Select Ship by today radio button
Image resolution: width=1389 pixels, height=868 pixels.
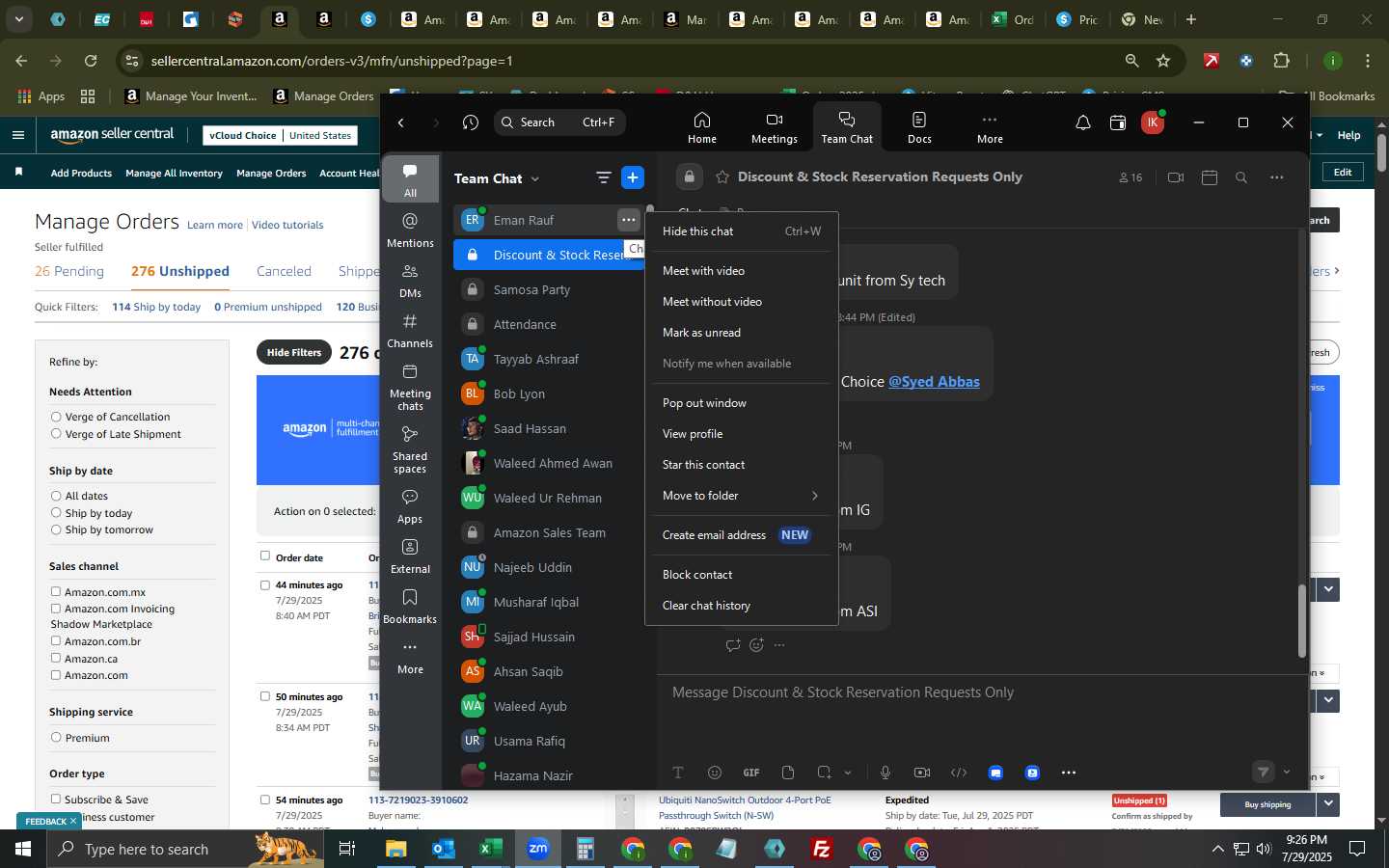(x=56, y=513)
